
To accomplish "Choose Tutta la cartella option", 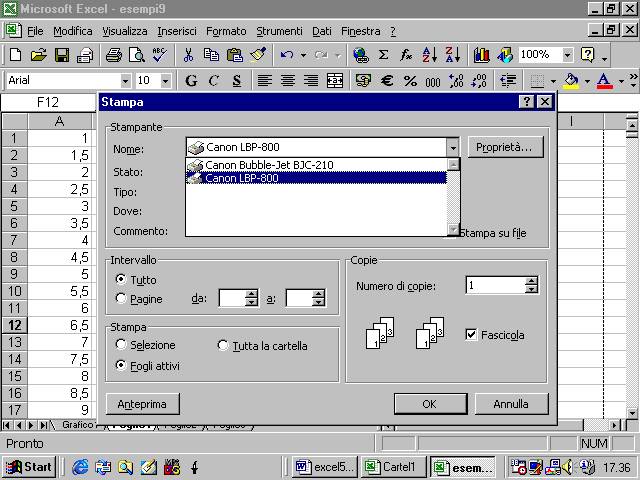I will pyautogui.click(x=222, y=345).
